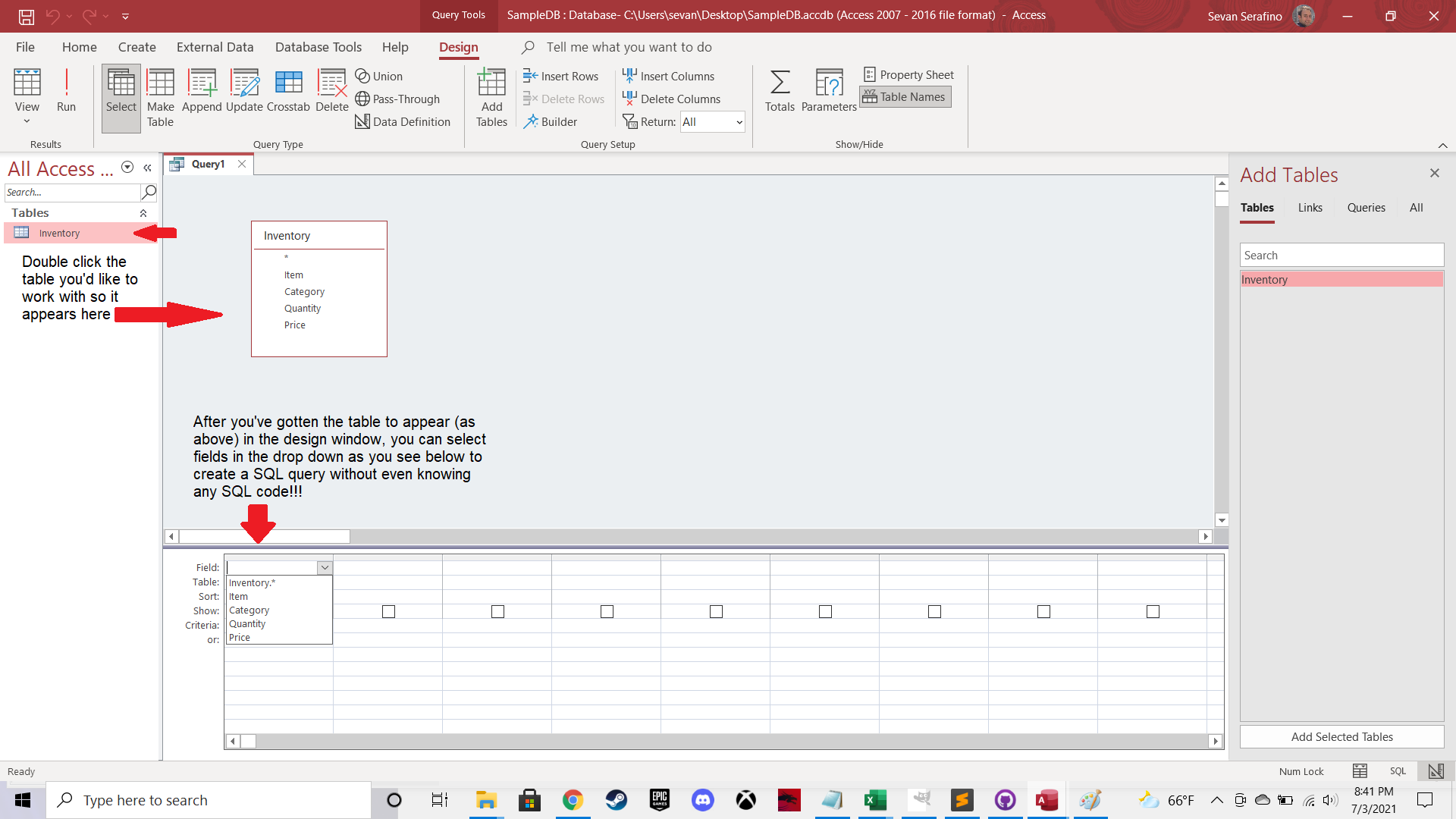Toggle Table Names visibility
The image size is (1456, 819).
[905, 97]
